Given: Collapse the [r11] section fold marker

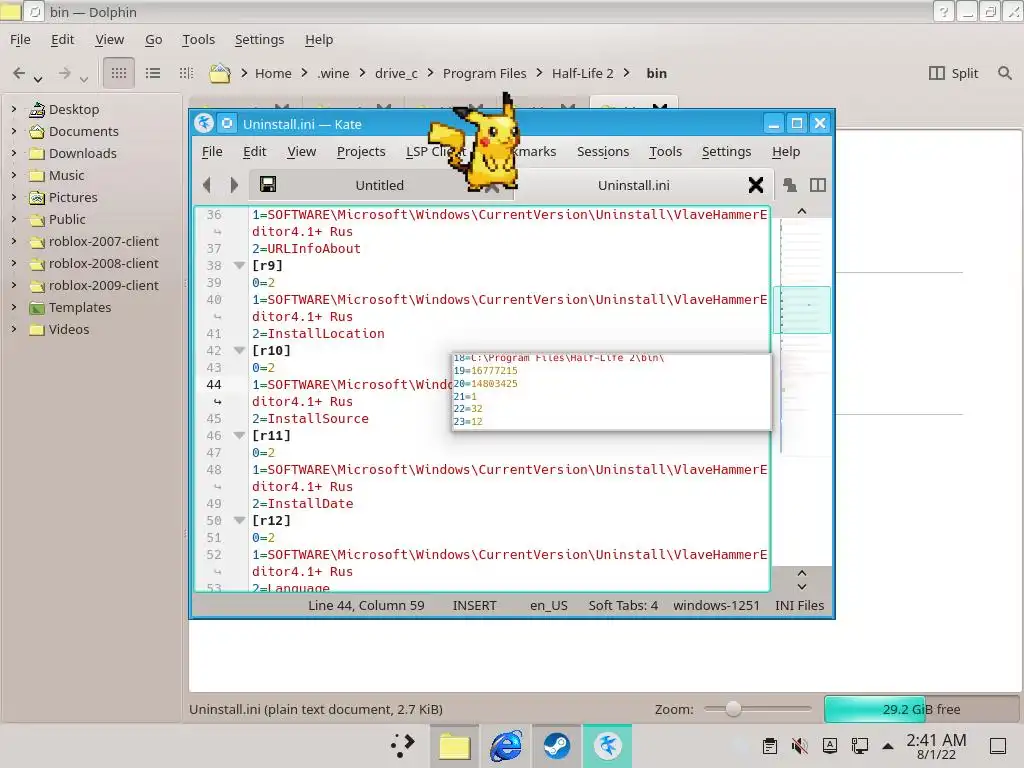Looking at the screenshot, I should click(x=239, y=435).
